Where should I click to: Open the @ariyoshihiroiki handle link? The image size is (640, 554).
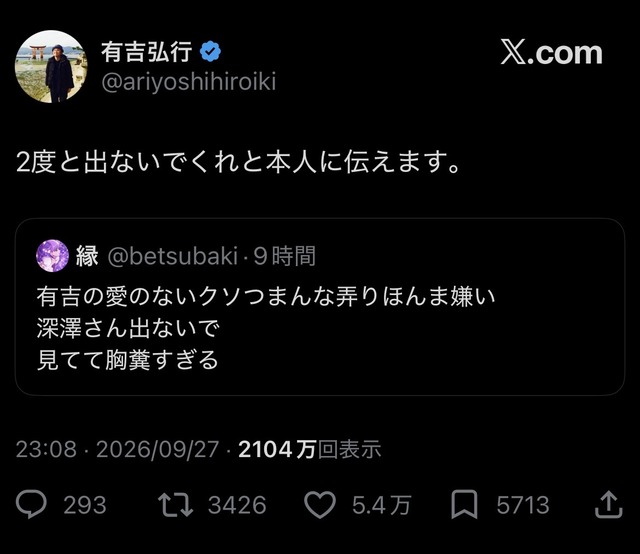189,81
